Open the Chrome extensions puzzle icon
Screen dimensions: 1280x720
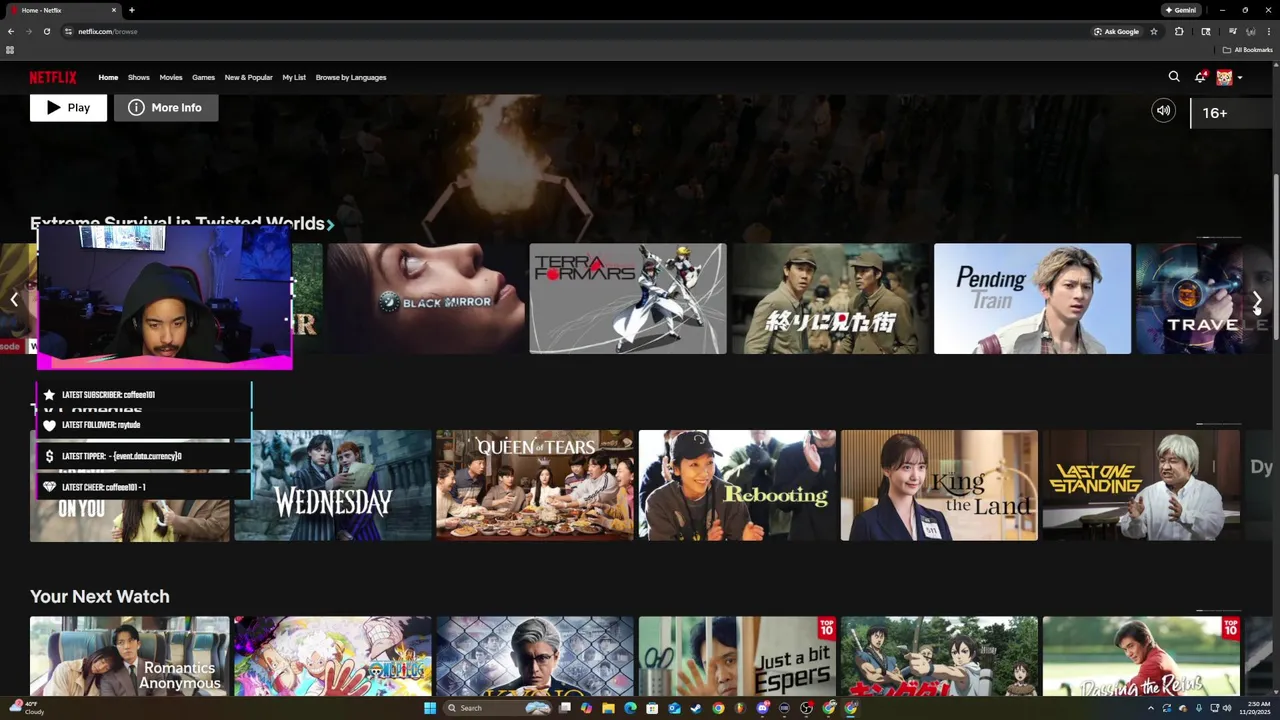tap(1179, 31)
